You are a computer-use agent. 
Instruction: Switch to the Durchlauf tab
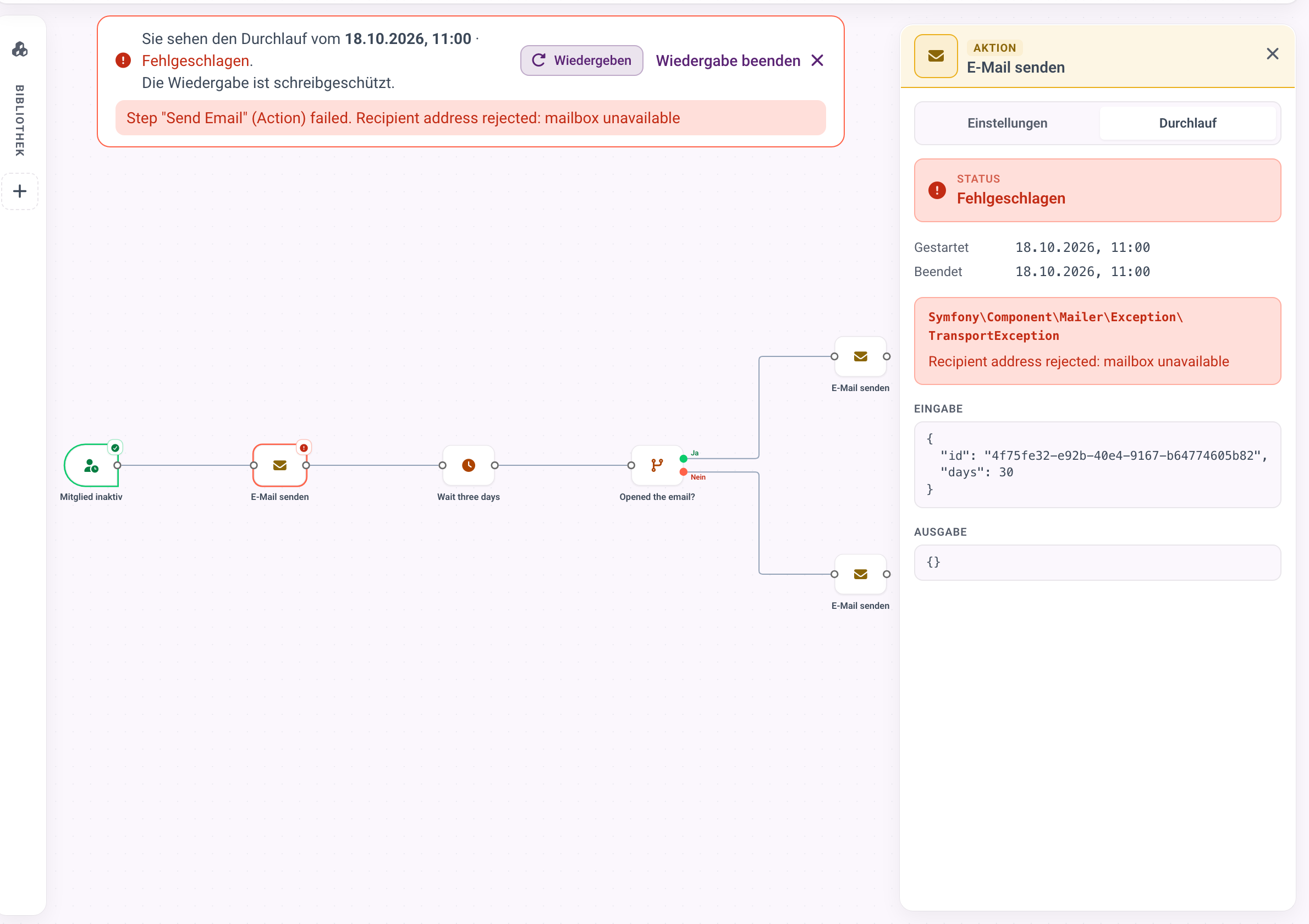[1187, 123]
